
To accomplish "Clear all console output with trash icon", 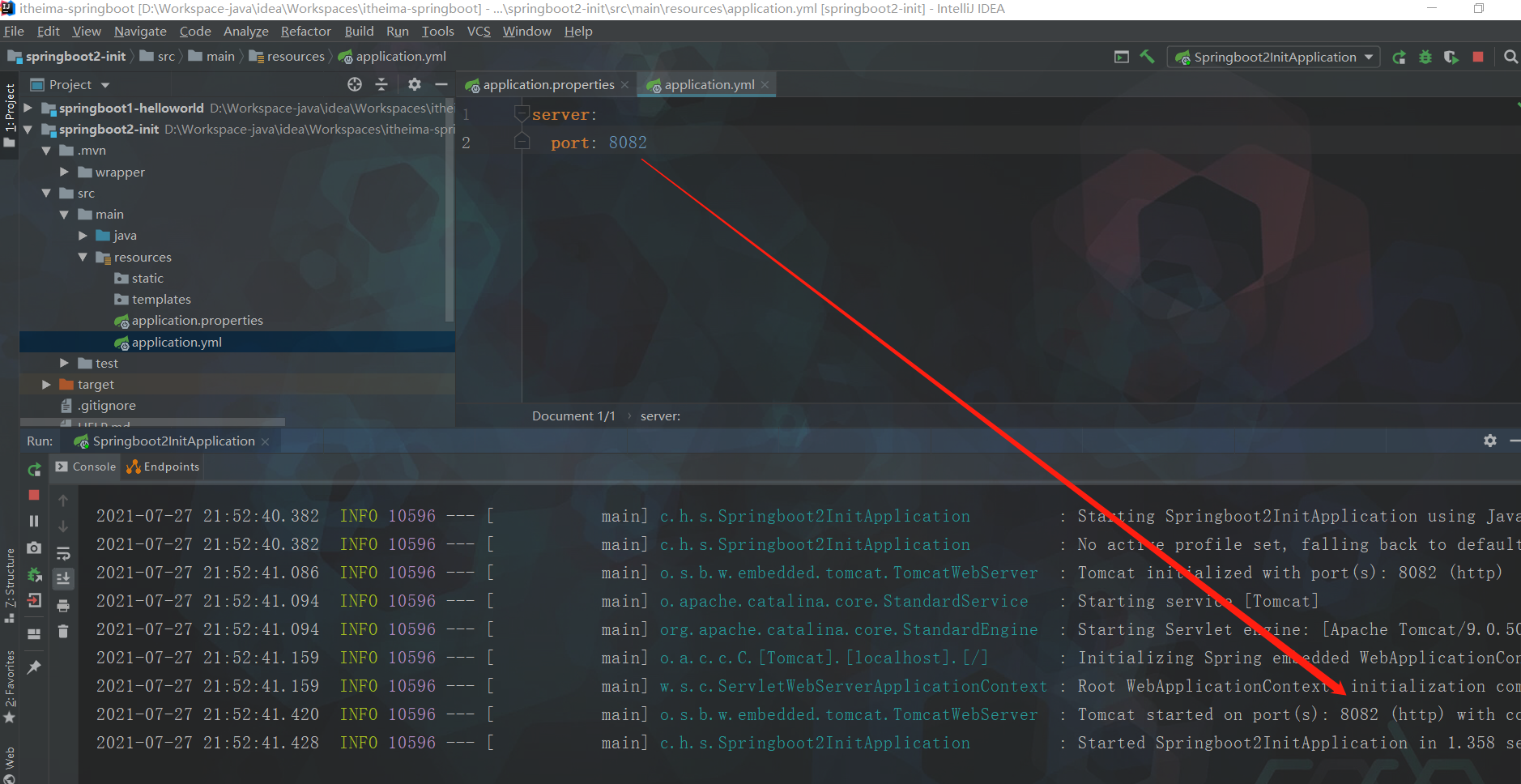I will click(63, 632).
